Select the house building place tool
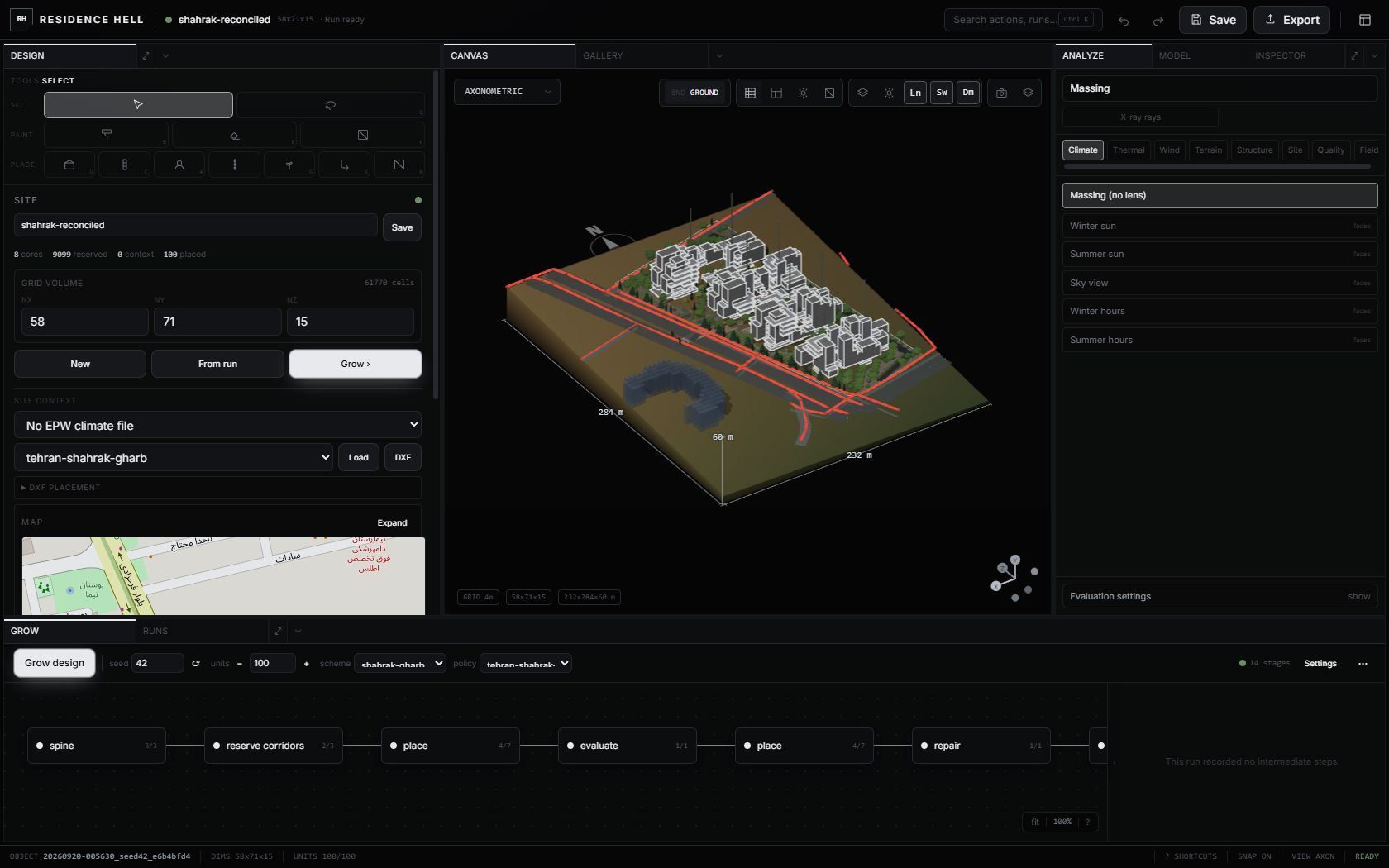This screenshot has height=868, width=1389. tap(69, 165)
